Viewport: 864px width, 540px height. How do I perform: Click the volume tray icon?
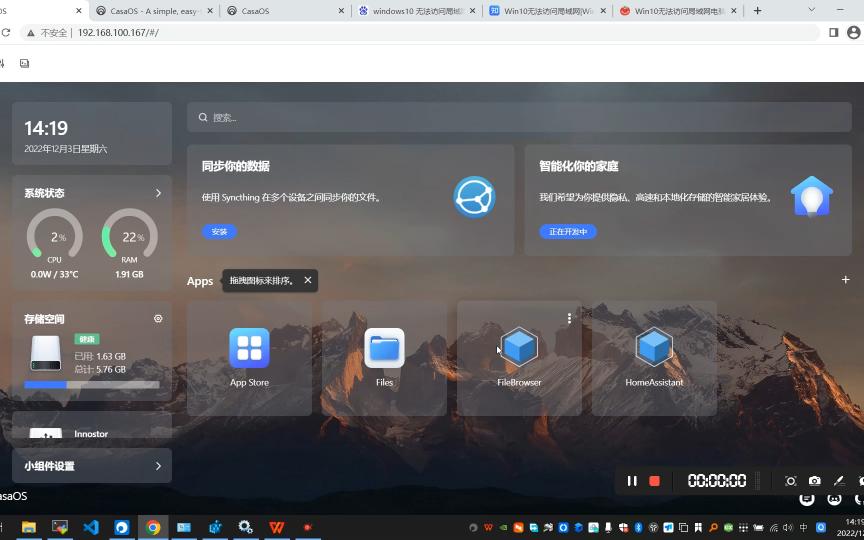(x=787, y=527)
